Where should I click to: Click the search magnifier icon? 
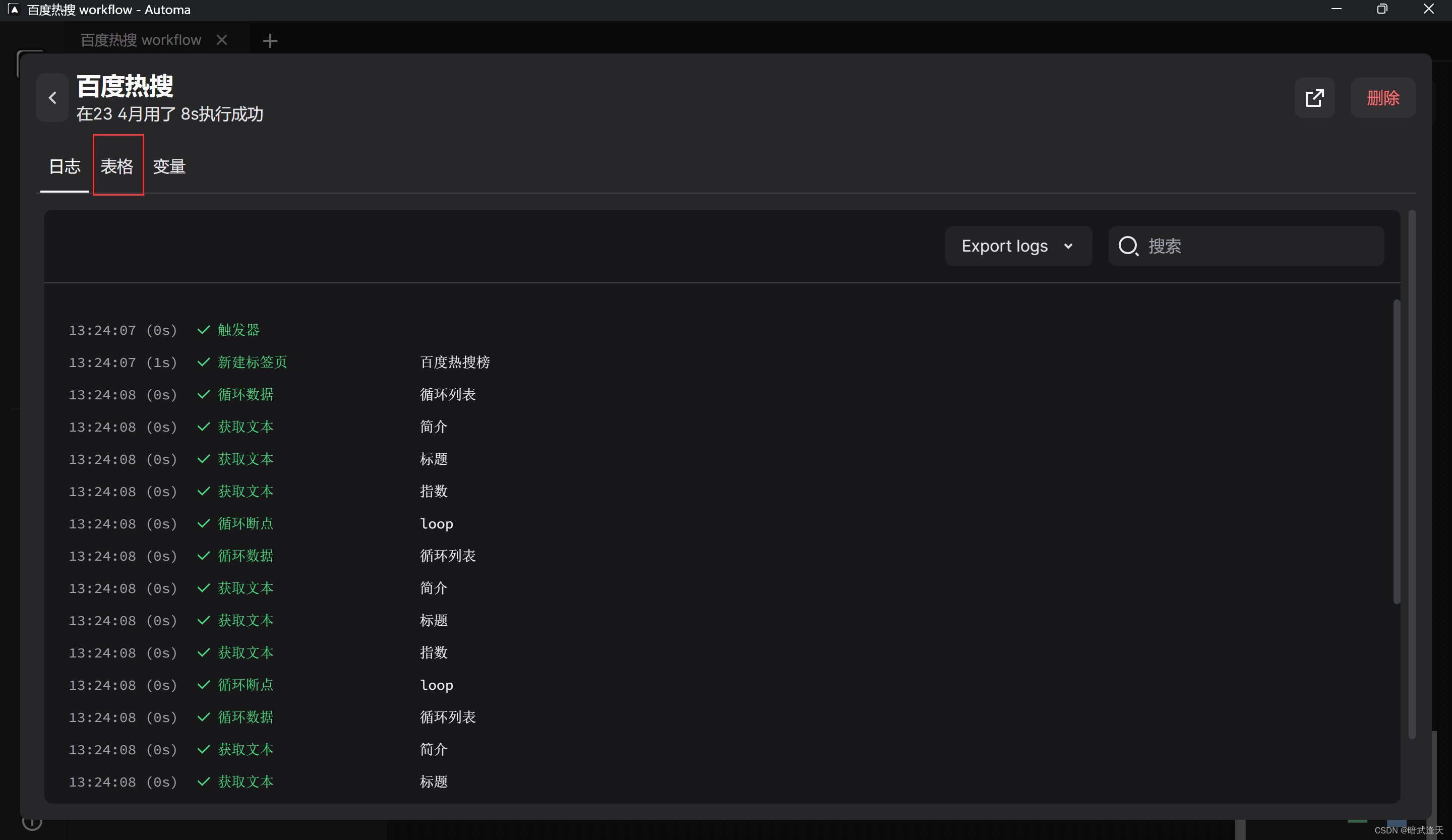1128,246
